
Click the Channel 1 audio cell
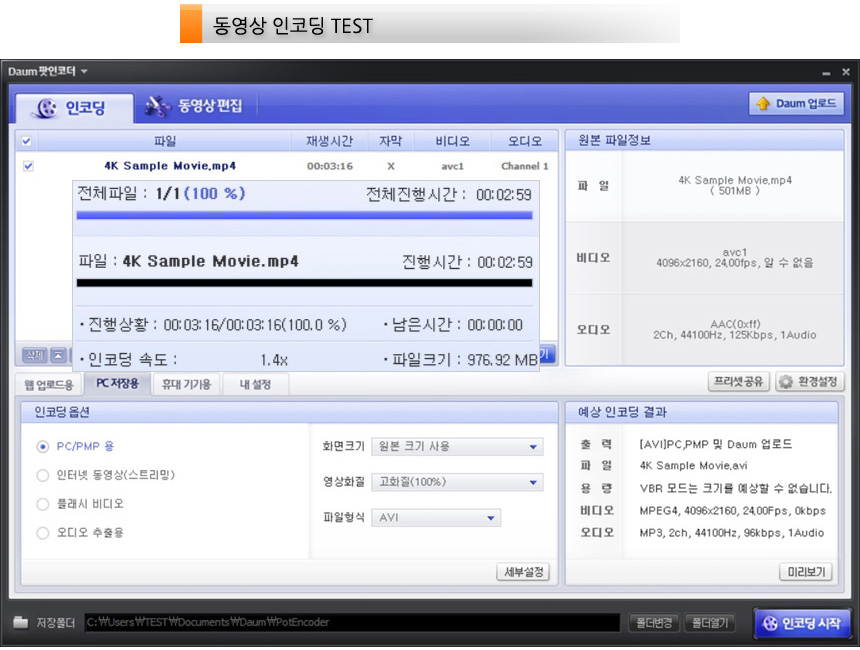524,166
